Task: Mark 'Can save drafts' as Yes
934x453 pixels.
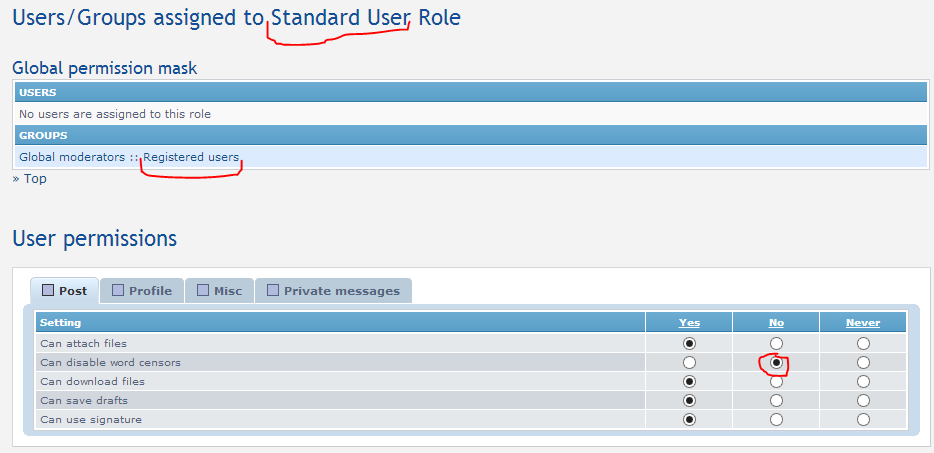Action: [x=689, y=401]
